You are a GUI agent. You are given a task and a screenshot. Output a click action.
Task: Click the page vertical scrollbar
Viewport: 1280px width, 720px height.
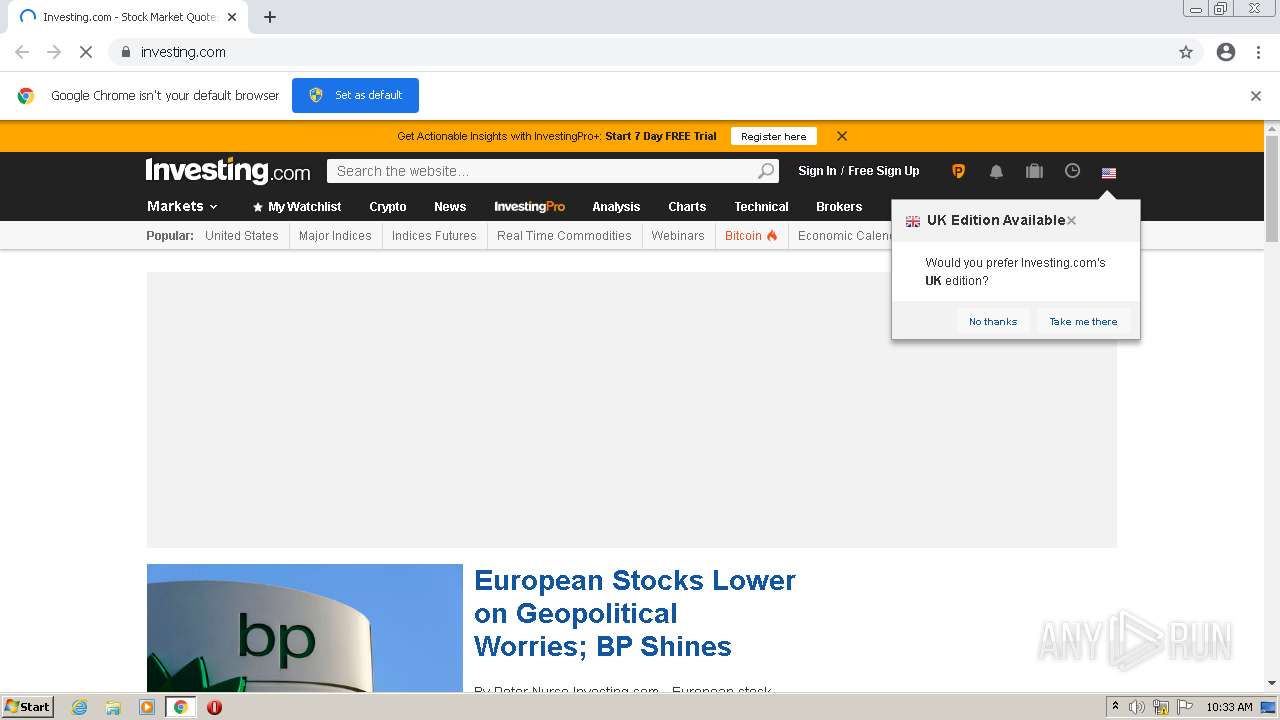pos(1272,190)
